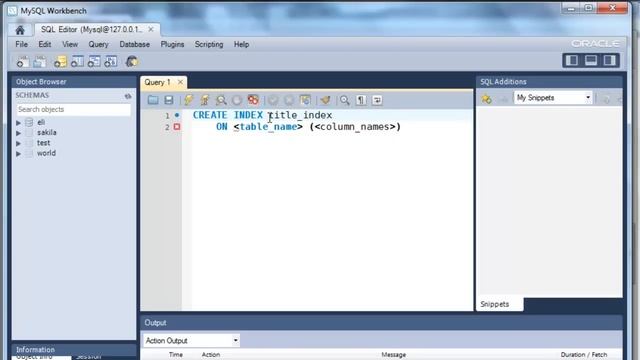Open the home screen tab icon
640x360 pixels.
tap(20, 30)
